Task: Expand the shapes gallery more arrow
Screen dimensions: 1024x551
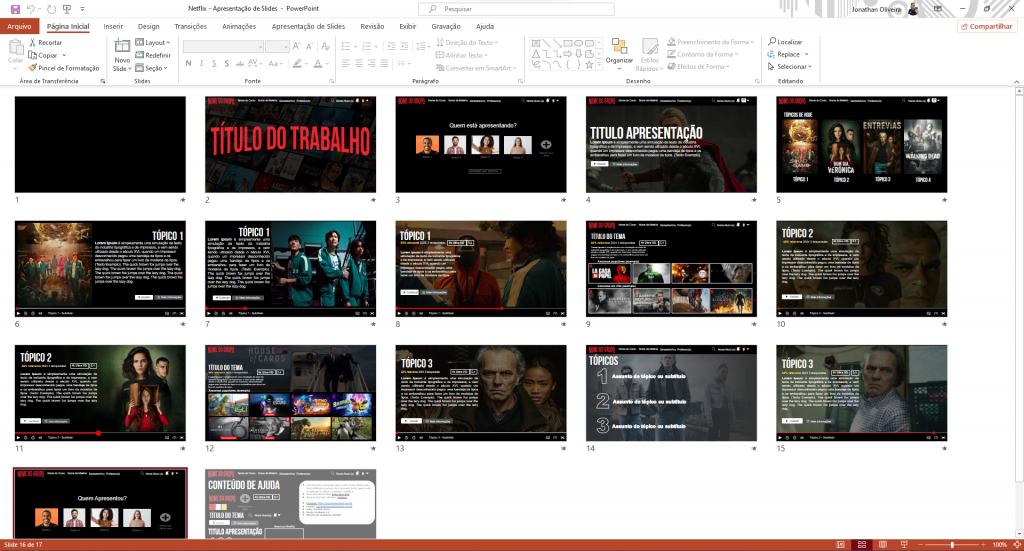Action: tap(598, 65)
